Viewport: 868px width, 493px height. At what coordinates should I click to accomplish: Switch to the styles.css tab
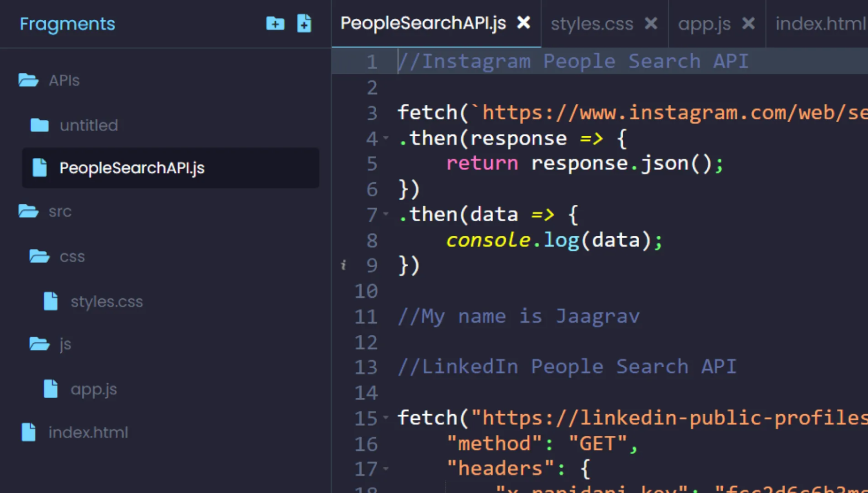(591, 23)
